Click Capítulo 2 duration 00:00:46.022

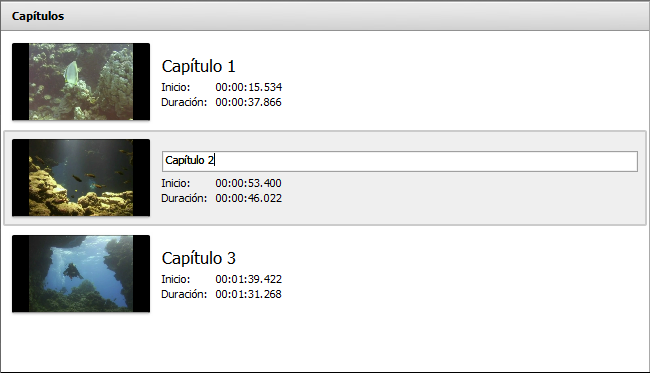coord(249,198)
